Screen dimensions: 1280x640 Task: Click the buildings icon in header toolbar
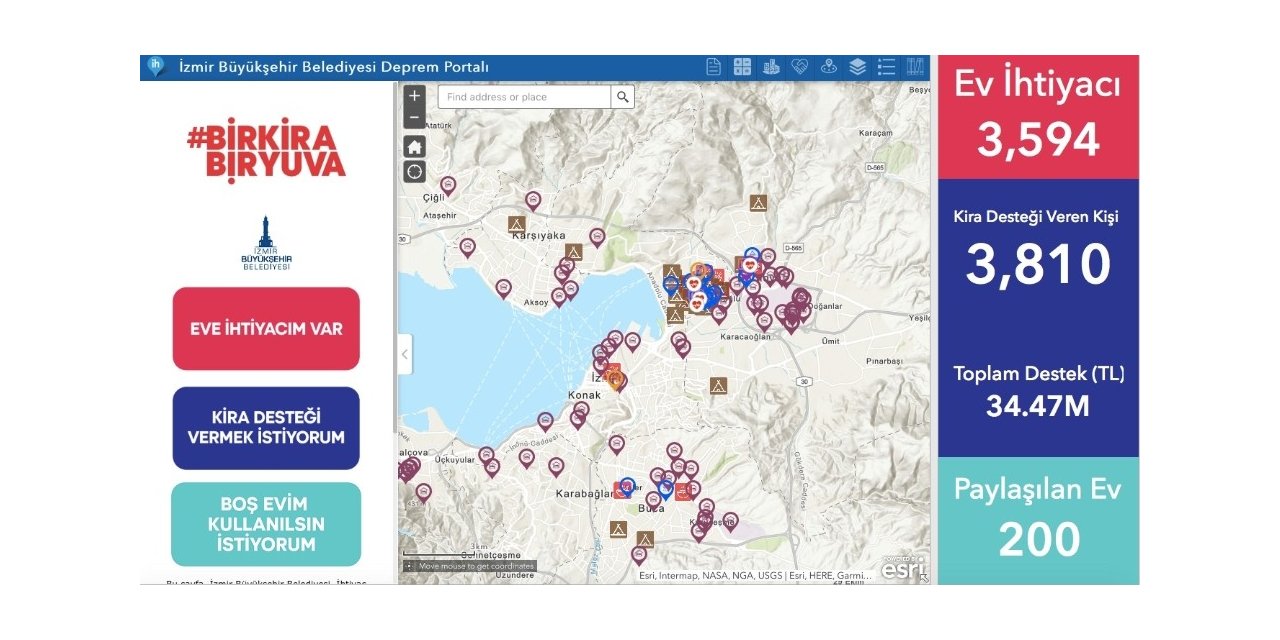(771, 67)
